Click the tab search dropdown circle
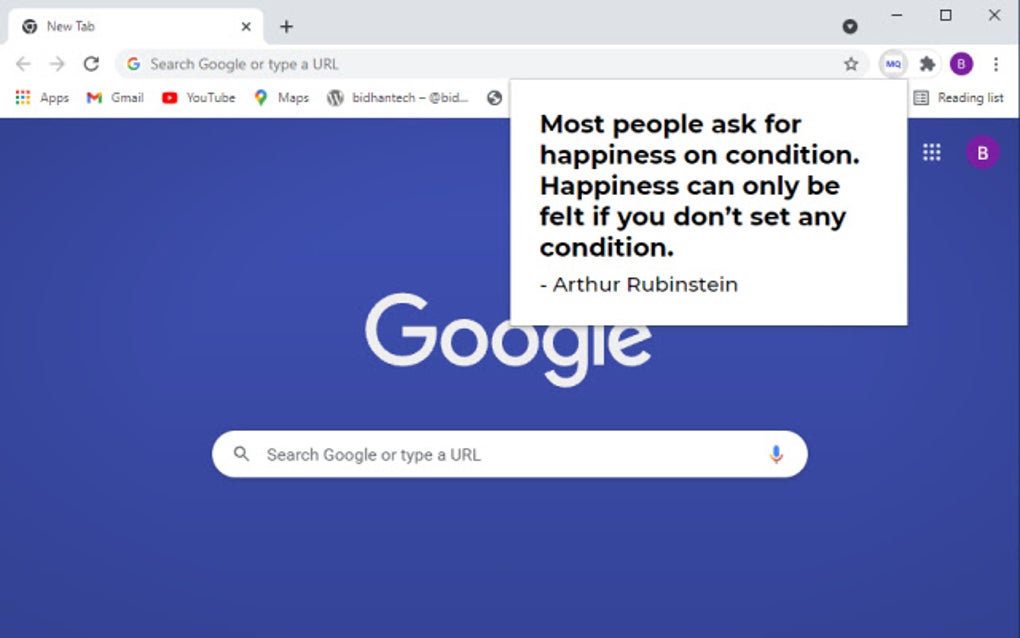Image resolution: width=1020 pixels, height=638 pixels. [850, 27]
